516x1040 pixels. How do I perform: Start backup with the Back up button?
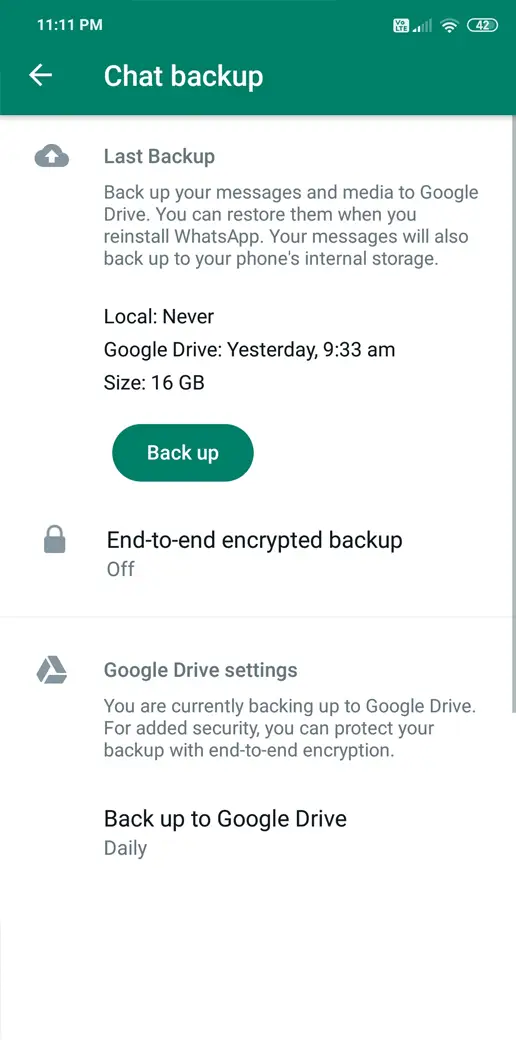pos(183,452)
